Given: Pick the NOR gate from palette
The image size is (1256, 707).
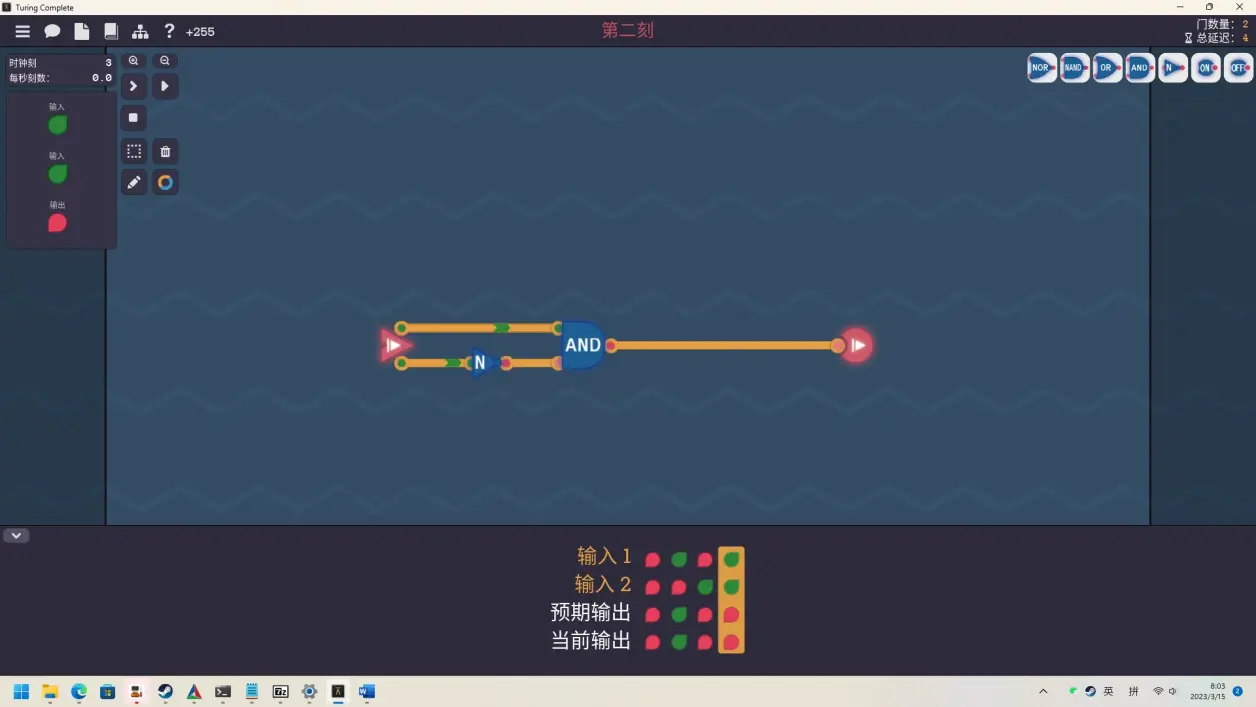Looking at the screenshot, I should pos(1041,68).
